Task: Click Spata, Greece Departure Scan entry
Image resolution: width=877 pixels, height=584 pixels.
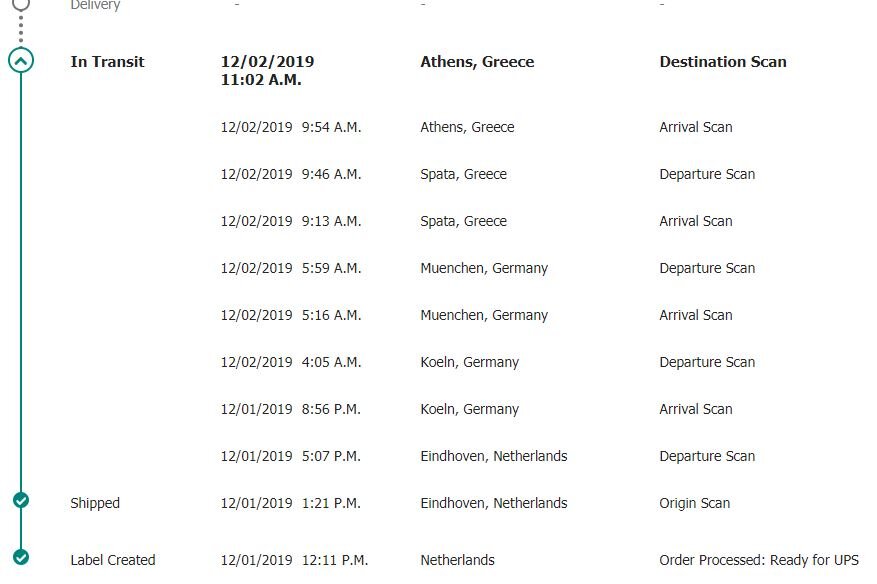Action: click(488, 174)
